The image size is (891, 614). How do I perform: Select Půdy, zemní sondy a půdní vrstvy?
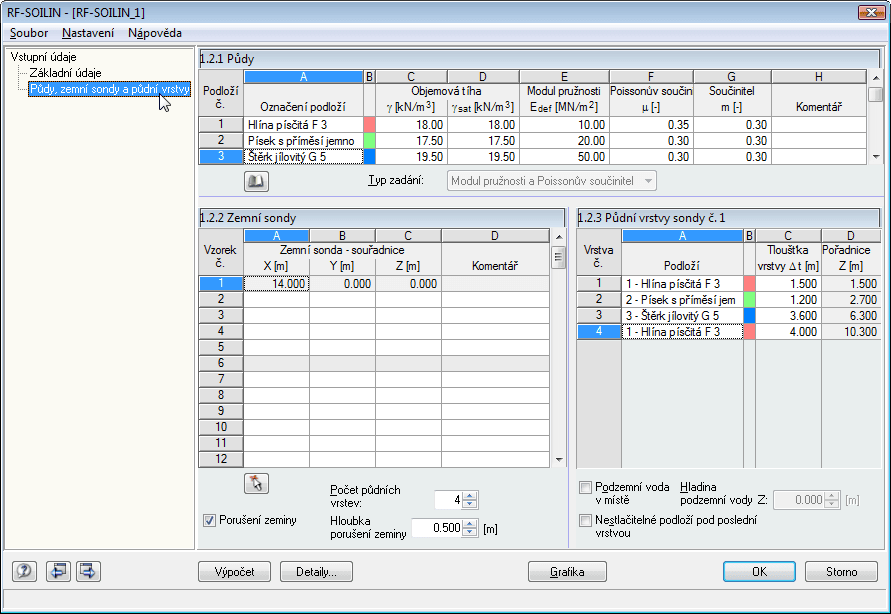pyautogui.click(x=110, y=89)
